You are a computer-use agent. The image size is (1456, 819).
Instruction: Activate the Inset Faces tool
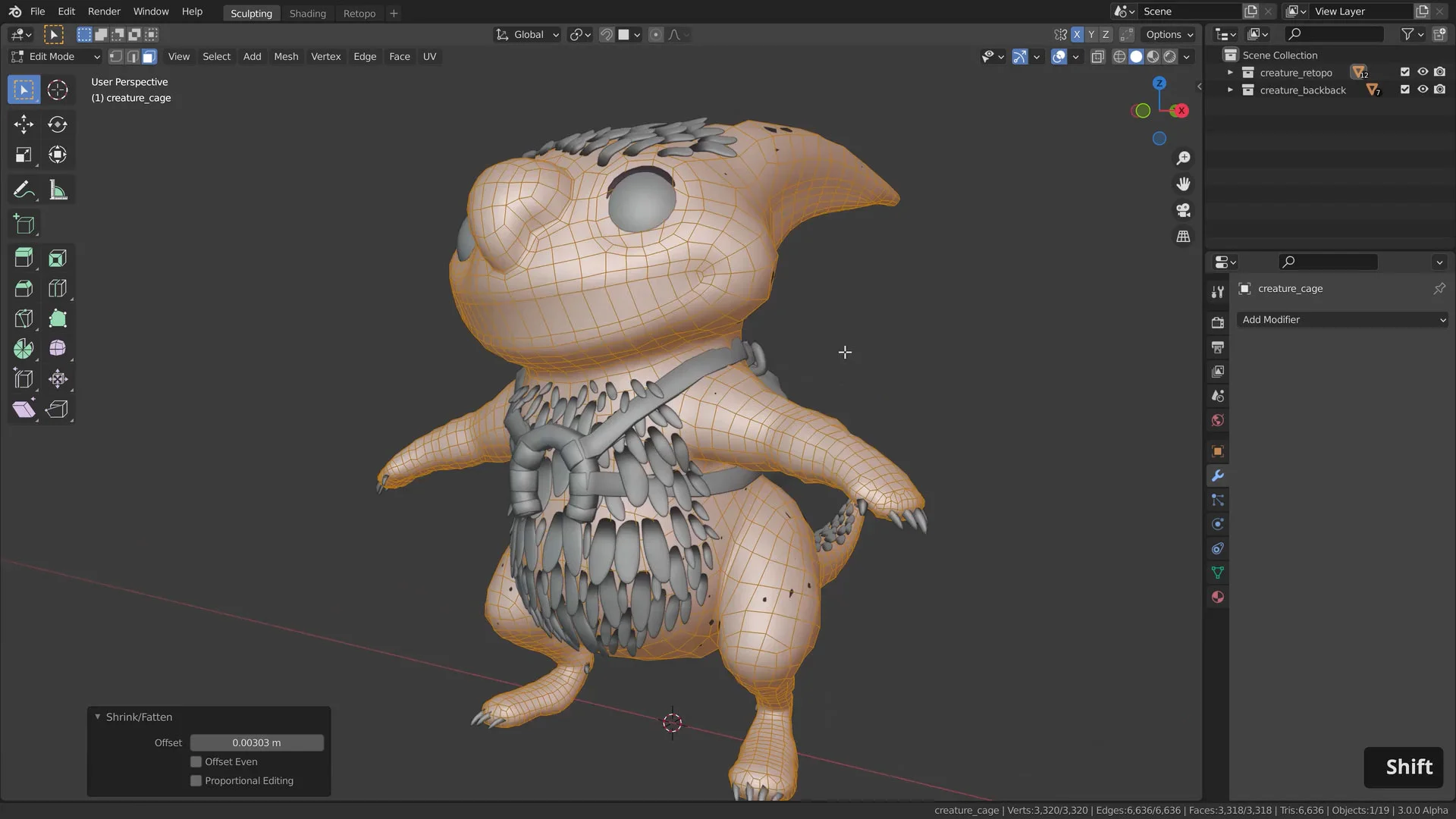point(58,259)
